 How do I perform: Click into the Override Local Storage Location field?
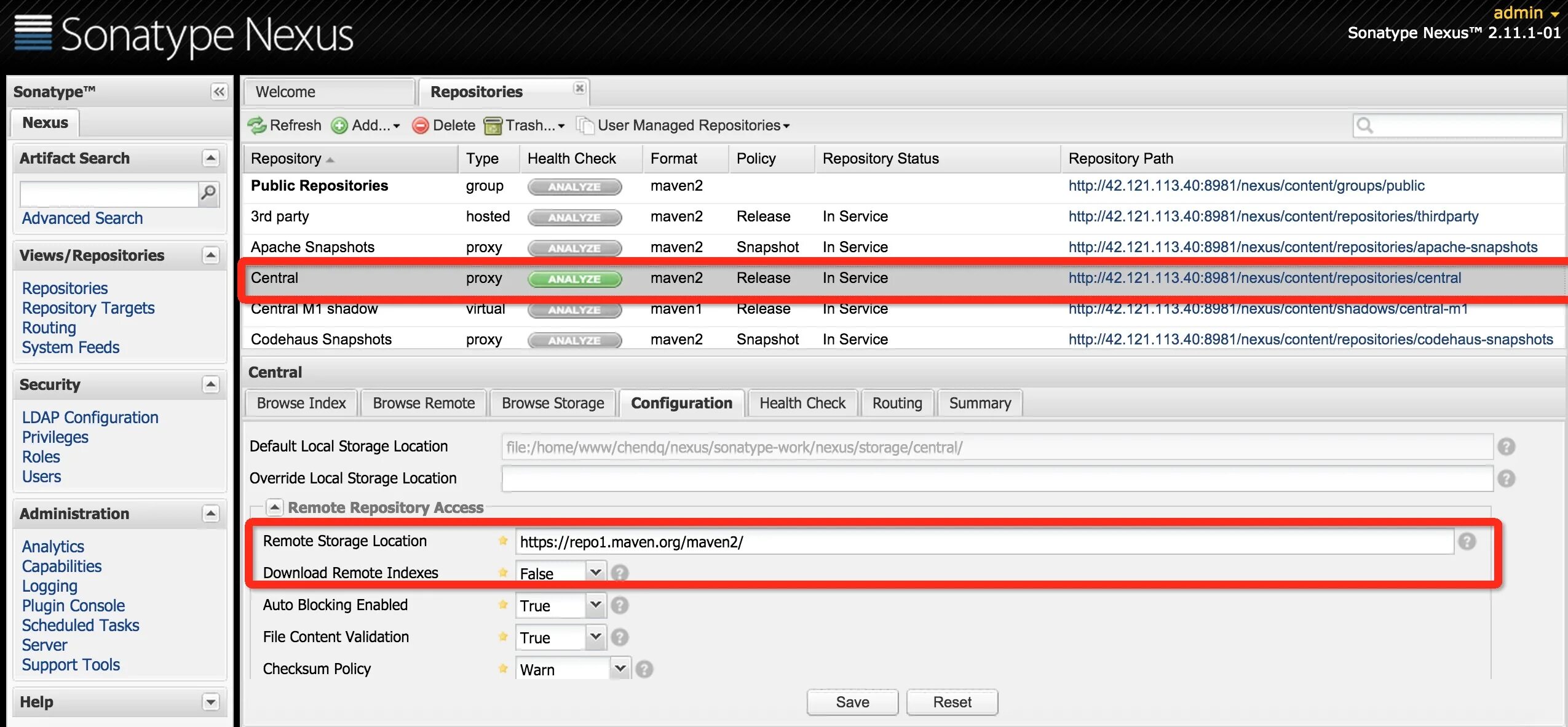coord(996,479)
